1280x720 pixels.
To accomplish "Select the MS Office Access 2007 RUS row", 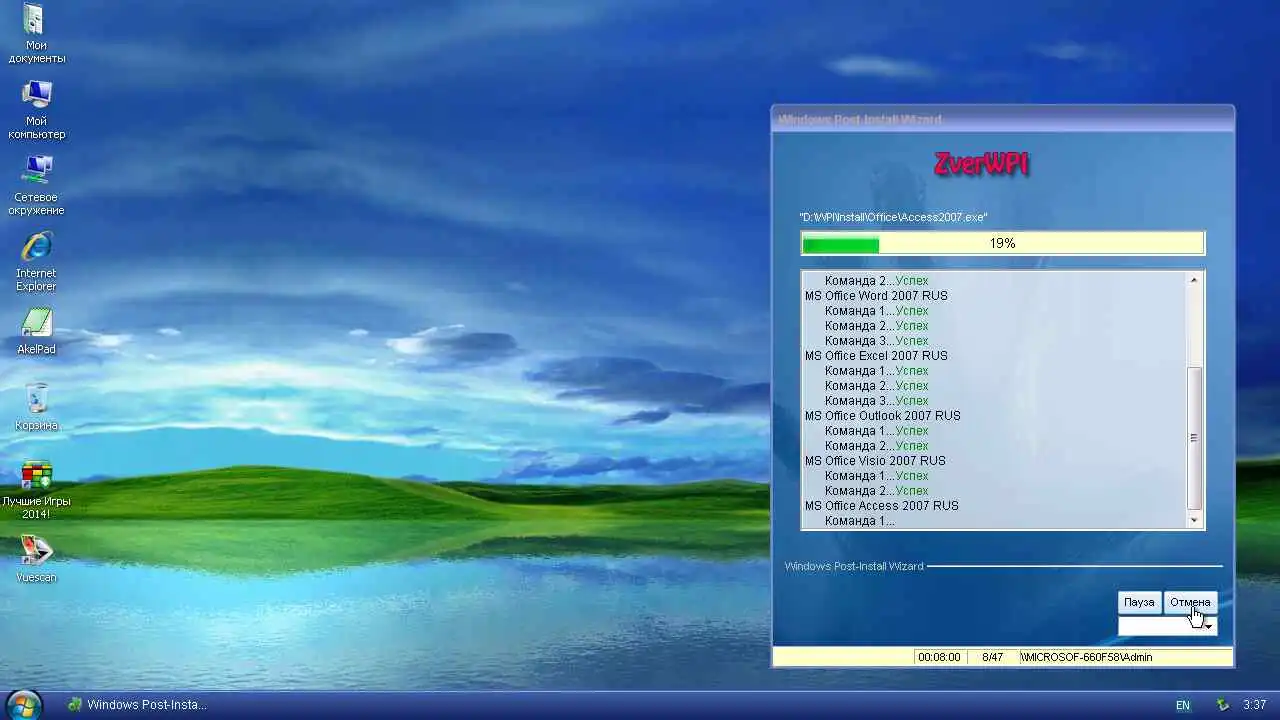I will pyautogui.click(x=882, y=506).
